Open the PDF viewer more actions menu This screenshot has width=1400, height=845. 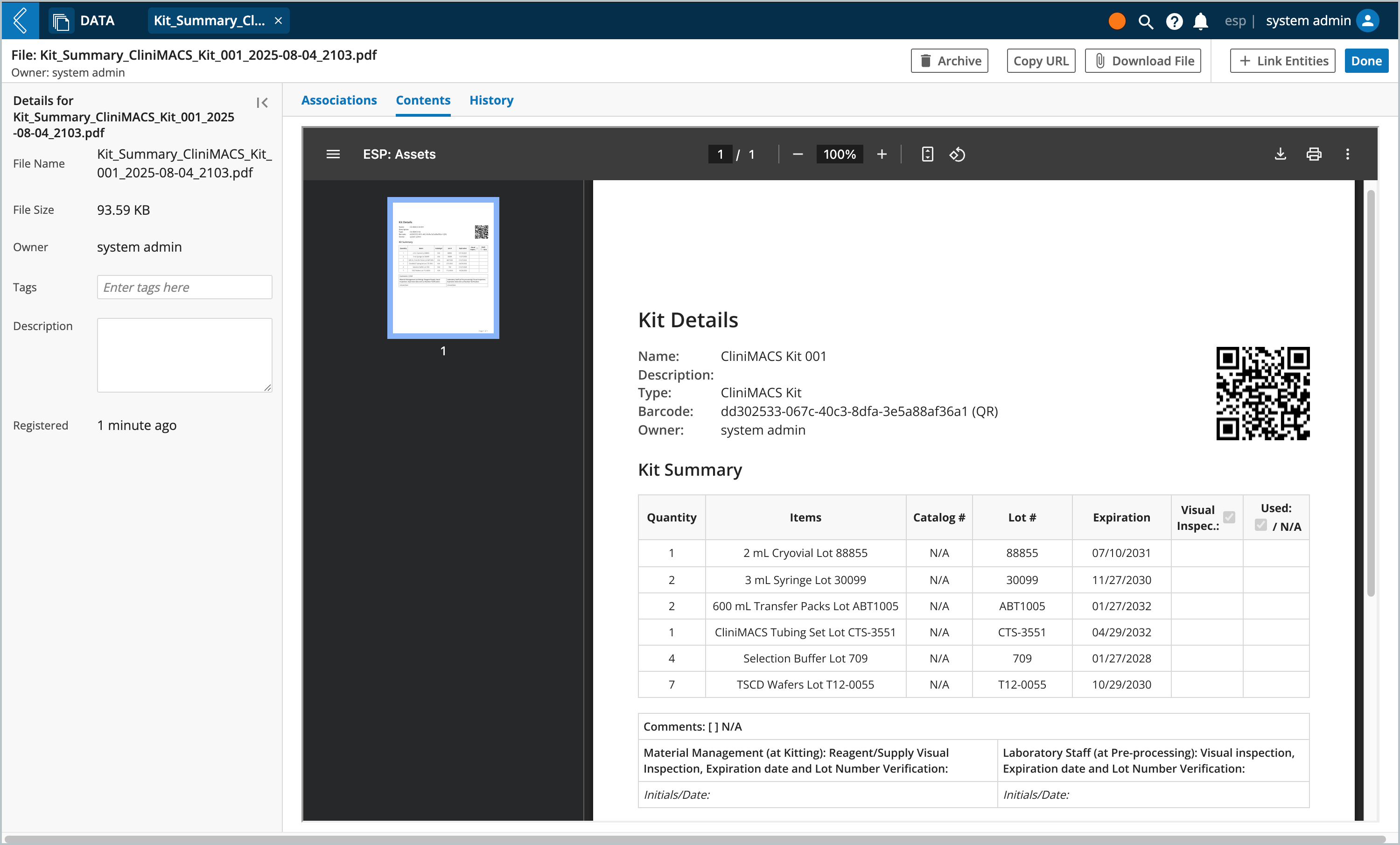1347,154
